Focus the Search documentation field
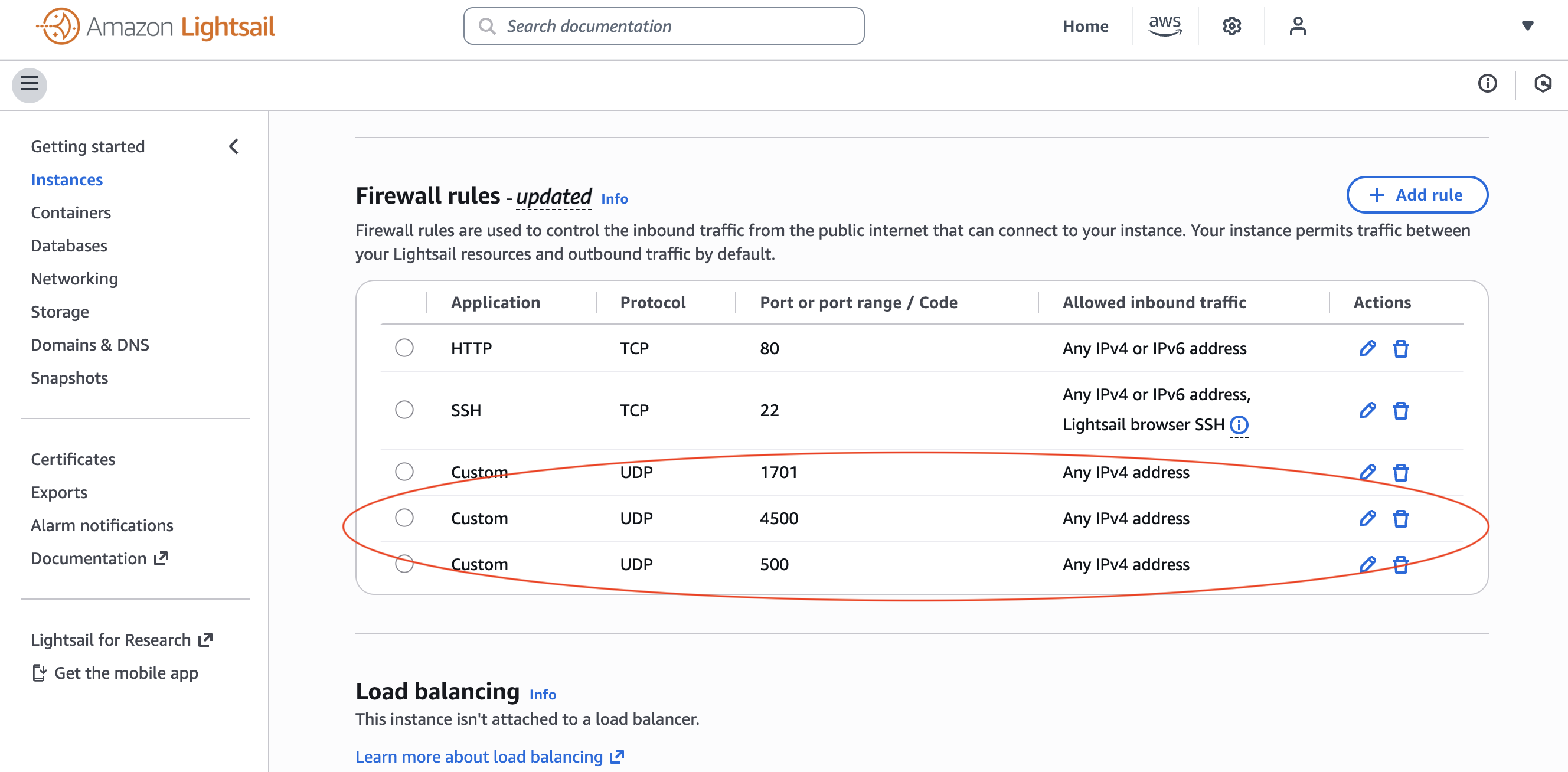 coord(664,26)
